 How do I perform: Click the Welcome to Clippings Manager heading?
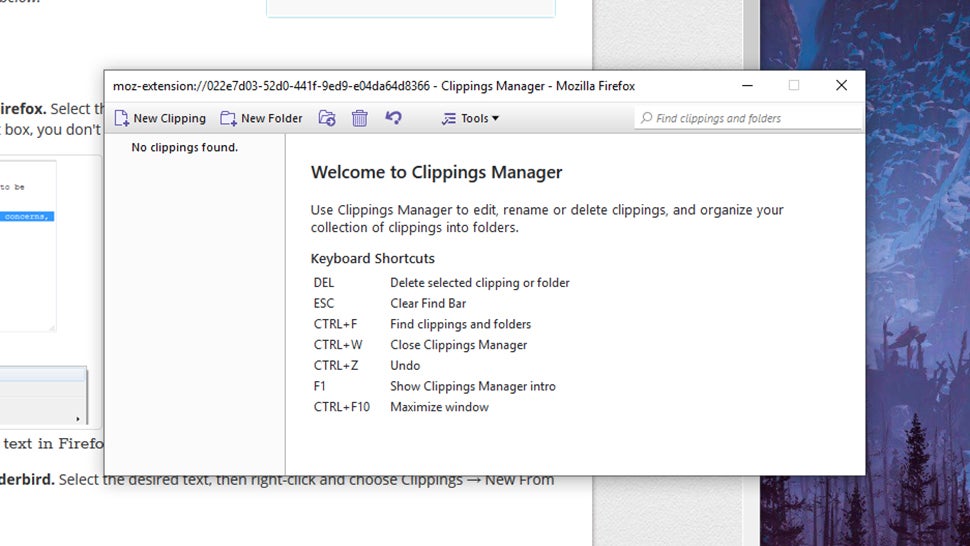coord(436,172)
